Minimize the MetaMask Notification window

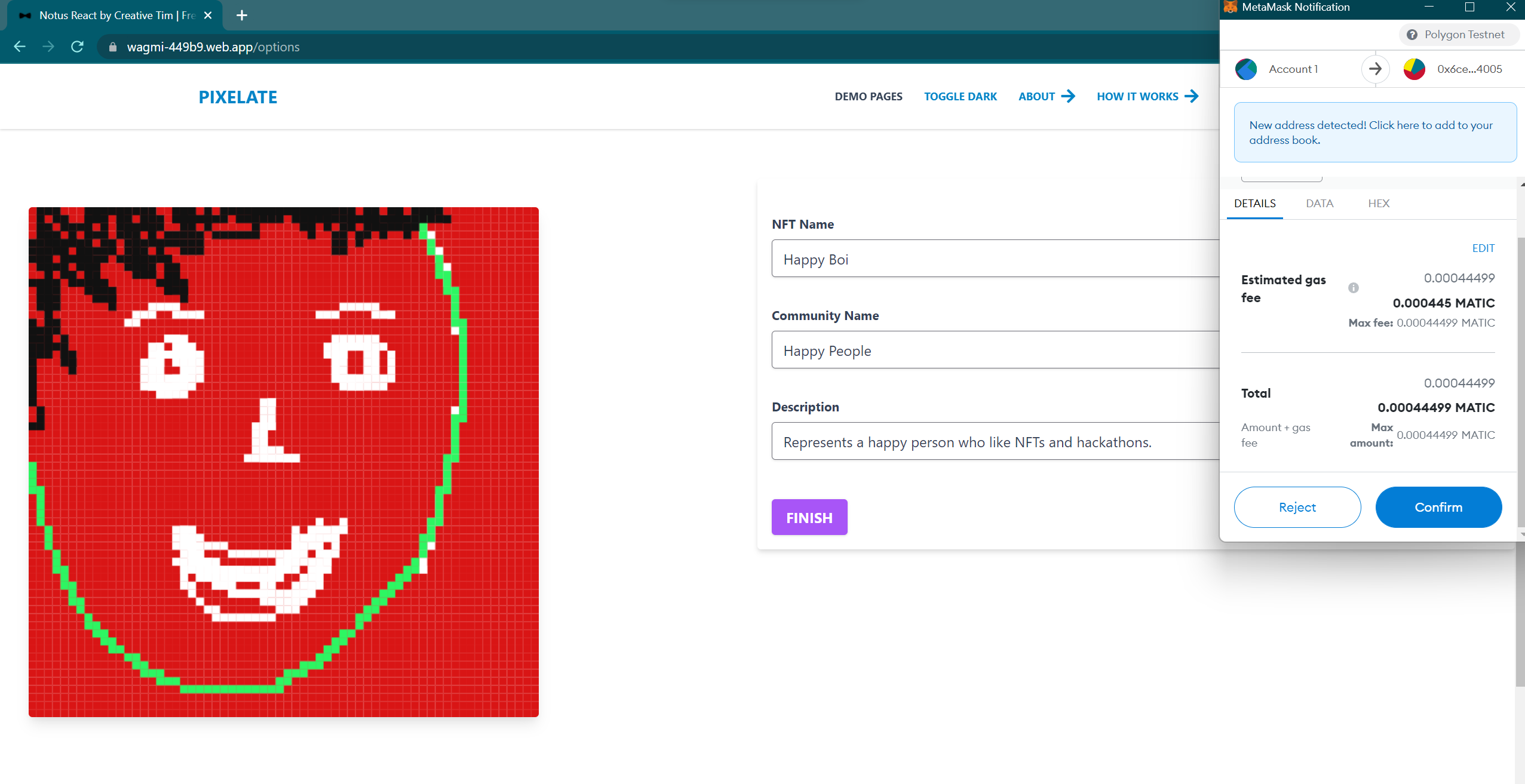[1429, 7]
